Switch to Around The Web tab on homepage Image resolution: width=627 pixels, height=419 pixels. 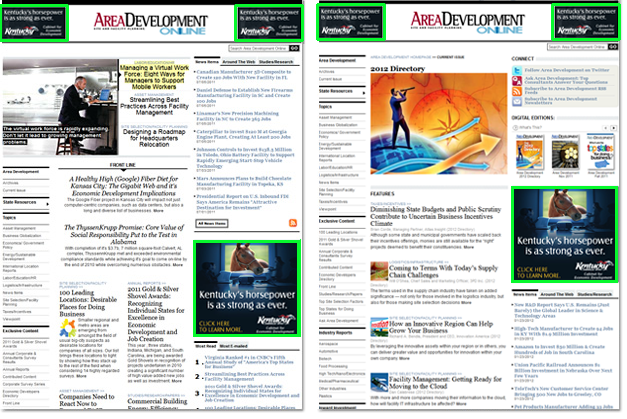[x=238, y=62]
